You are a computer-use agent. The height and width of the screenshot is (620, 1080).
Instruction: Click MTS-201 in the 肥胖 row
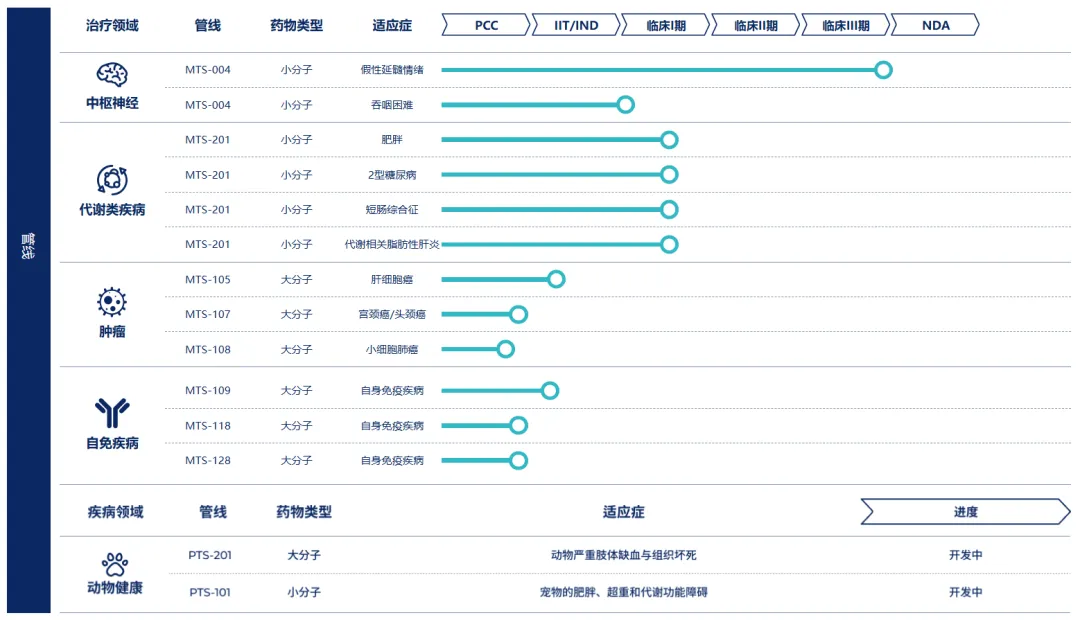pyautogui.click(x=207, y=139)
